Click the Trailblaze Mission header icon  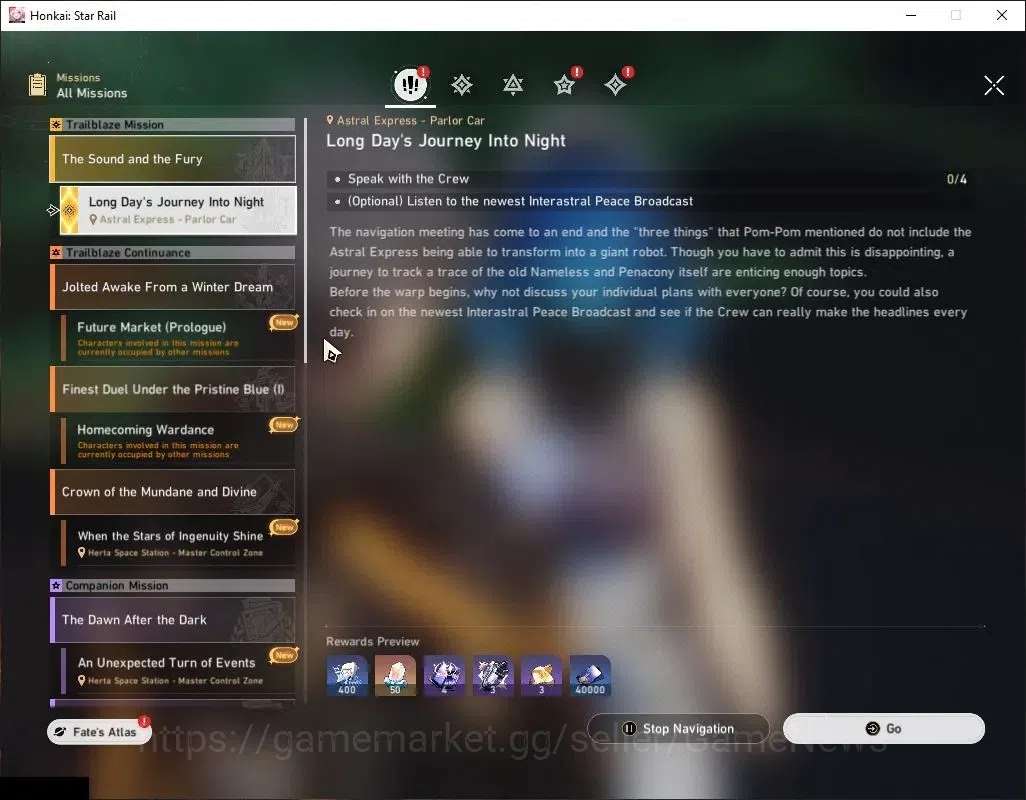56,125
